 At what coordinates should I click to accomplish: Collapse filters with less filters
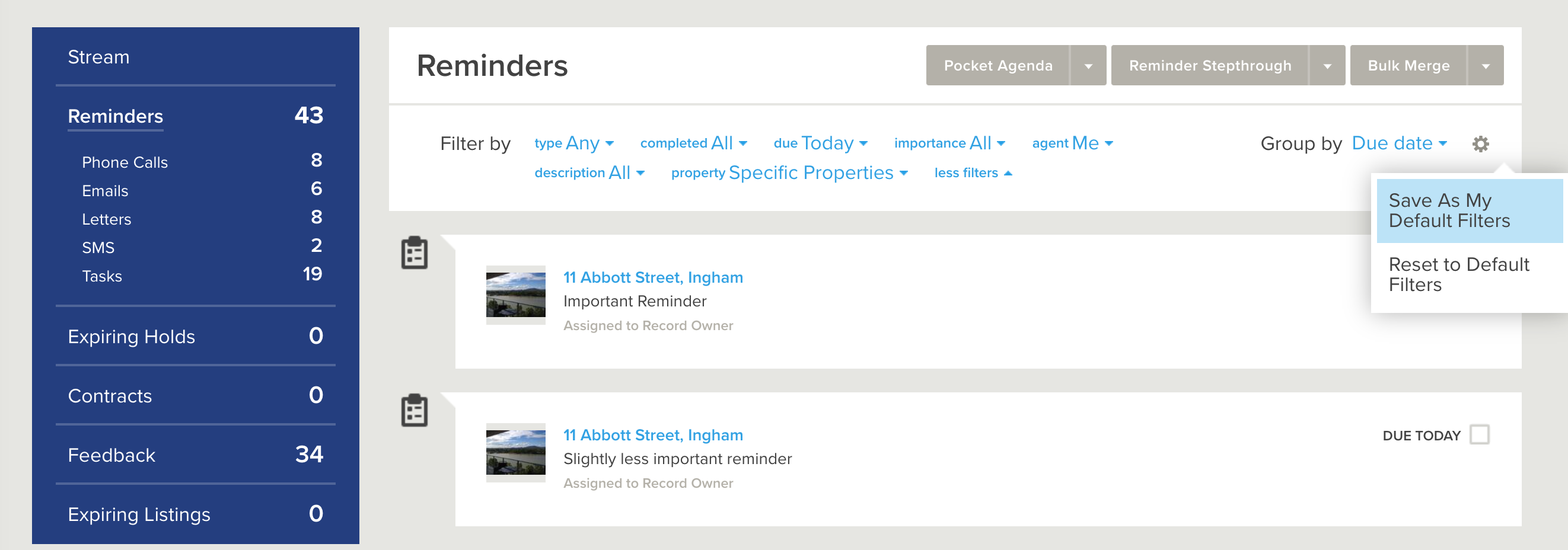(973, 174)
